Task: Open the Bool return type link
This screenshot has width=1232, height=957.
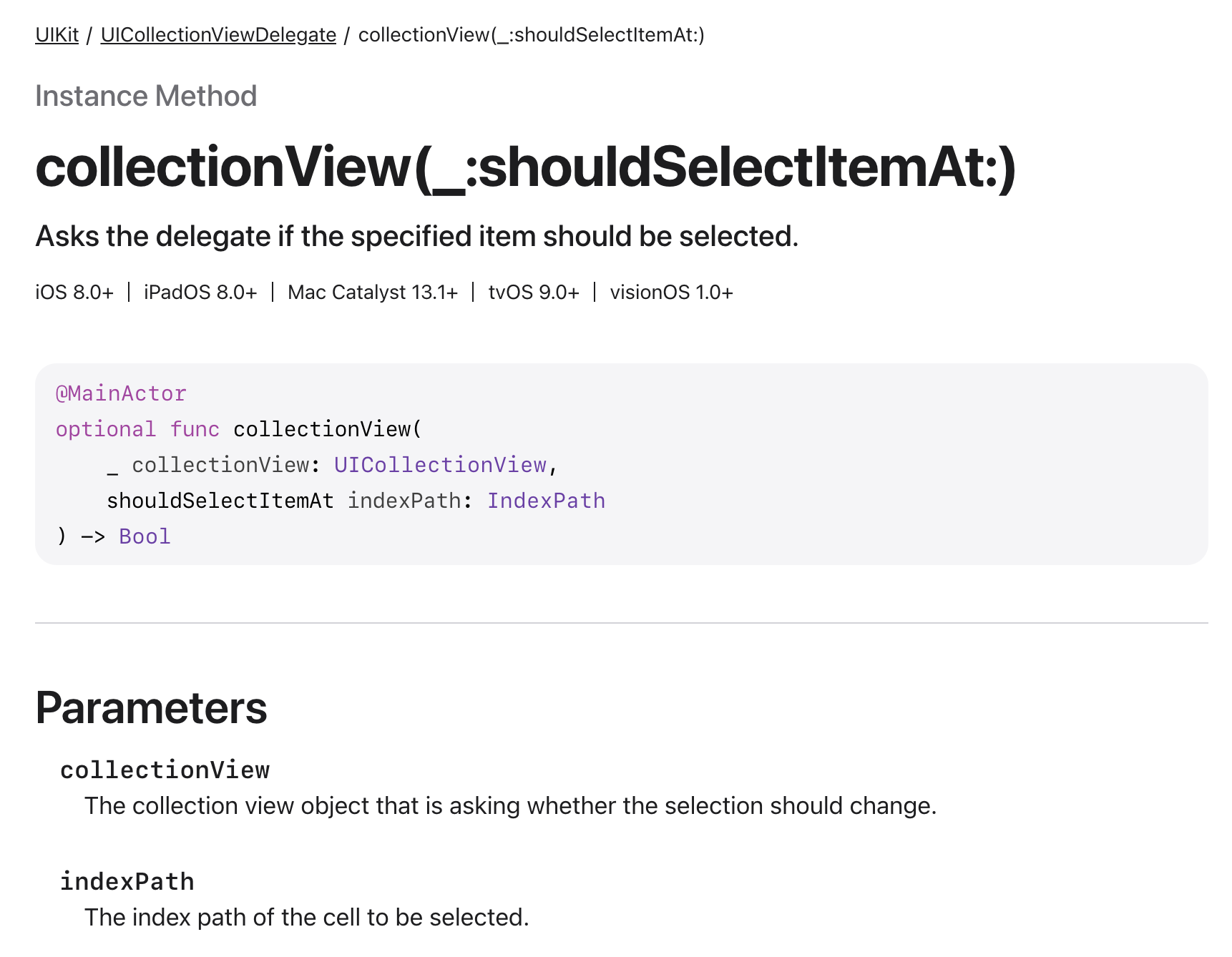Action: coord(145,536)
